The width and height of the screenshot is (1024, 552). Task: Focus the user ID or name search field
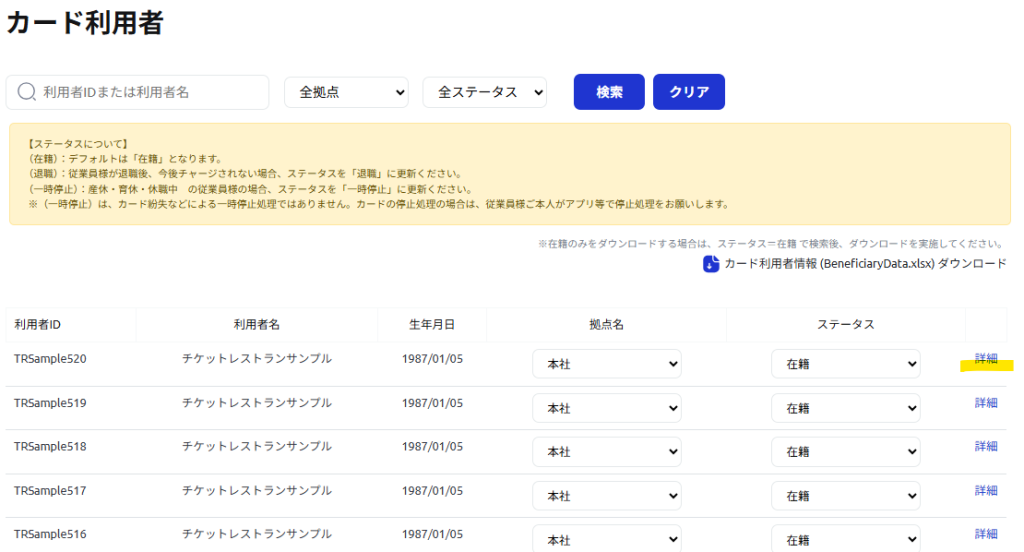tap(150, 92)
